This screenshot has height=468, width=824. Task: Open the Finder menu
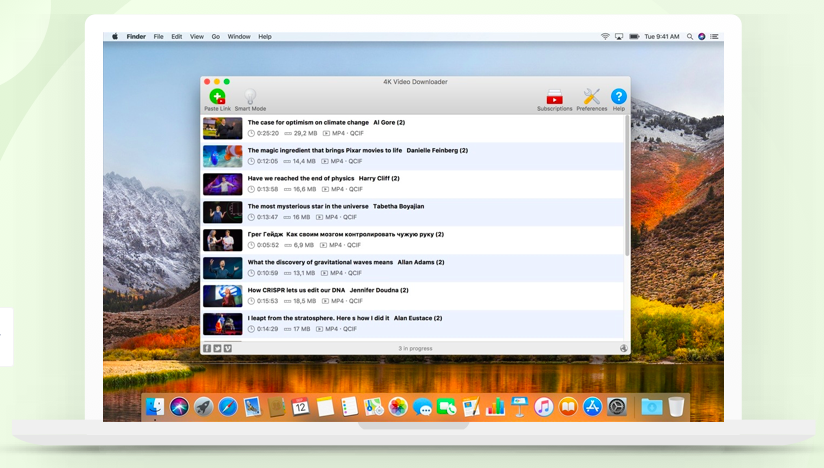[x=136, y=37]
